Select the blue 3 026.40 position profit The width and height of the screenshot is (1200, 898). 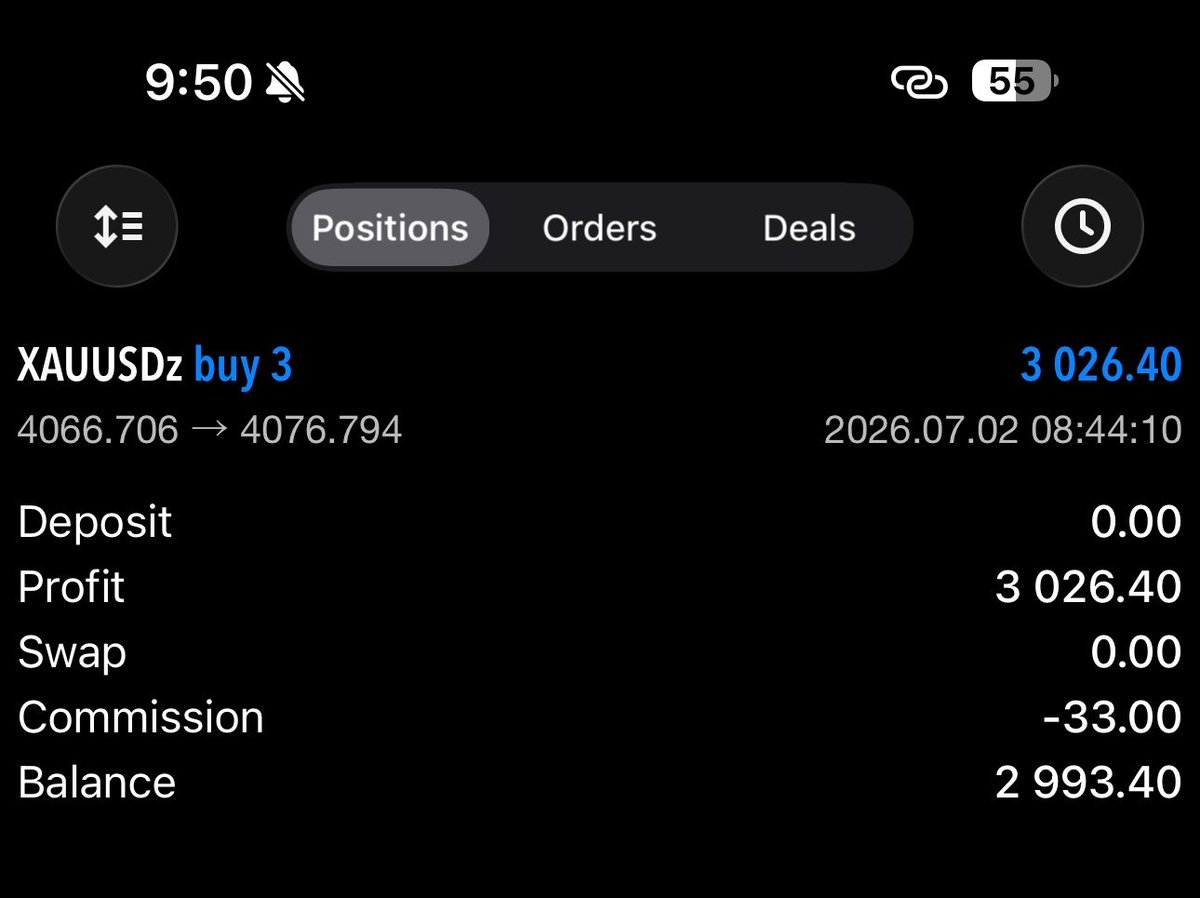(1101, 366)
